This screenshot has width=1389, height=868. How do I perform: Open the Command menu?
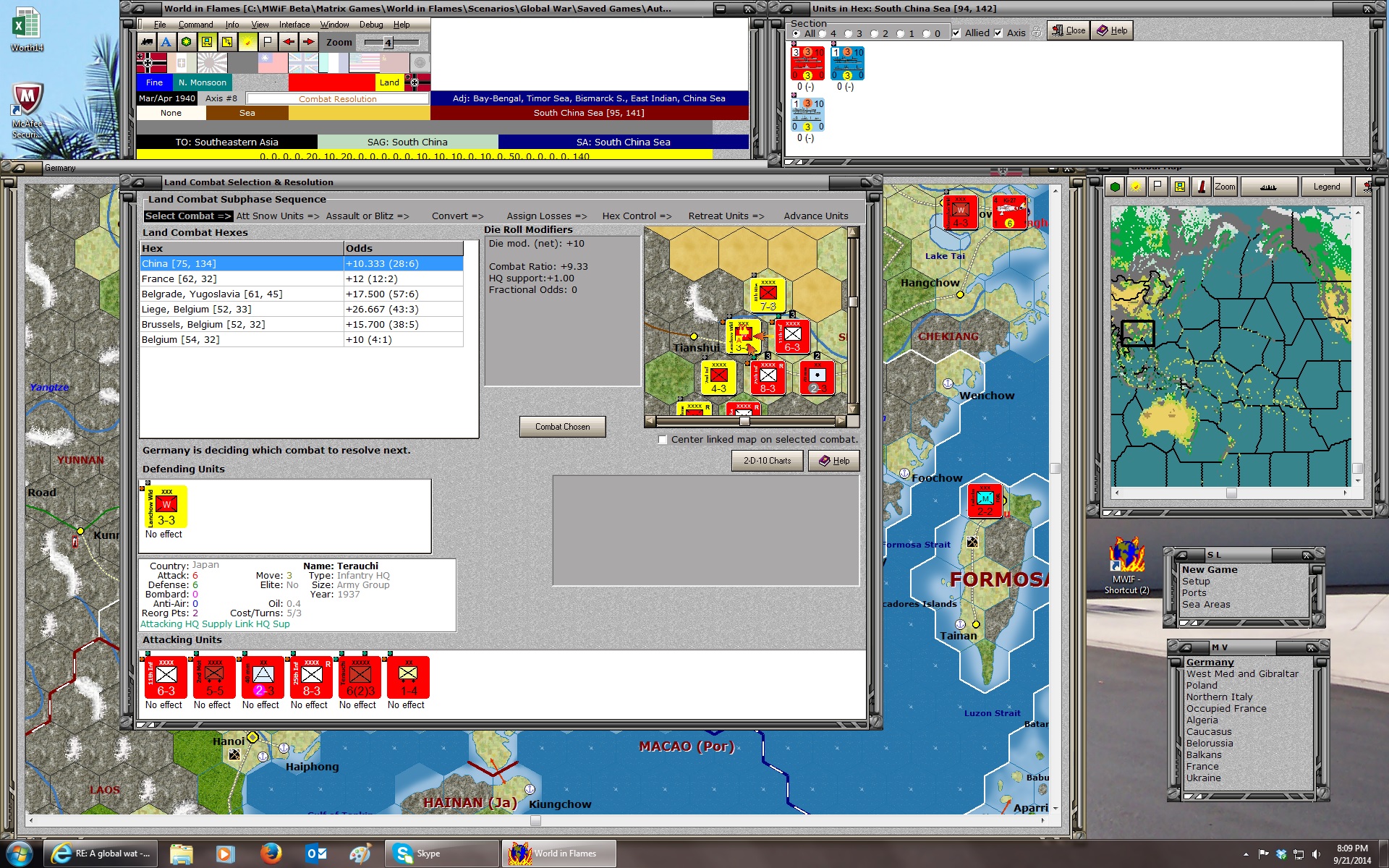[x=195, y=25]
